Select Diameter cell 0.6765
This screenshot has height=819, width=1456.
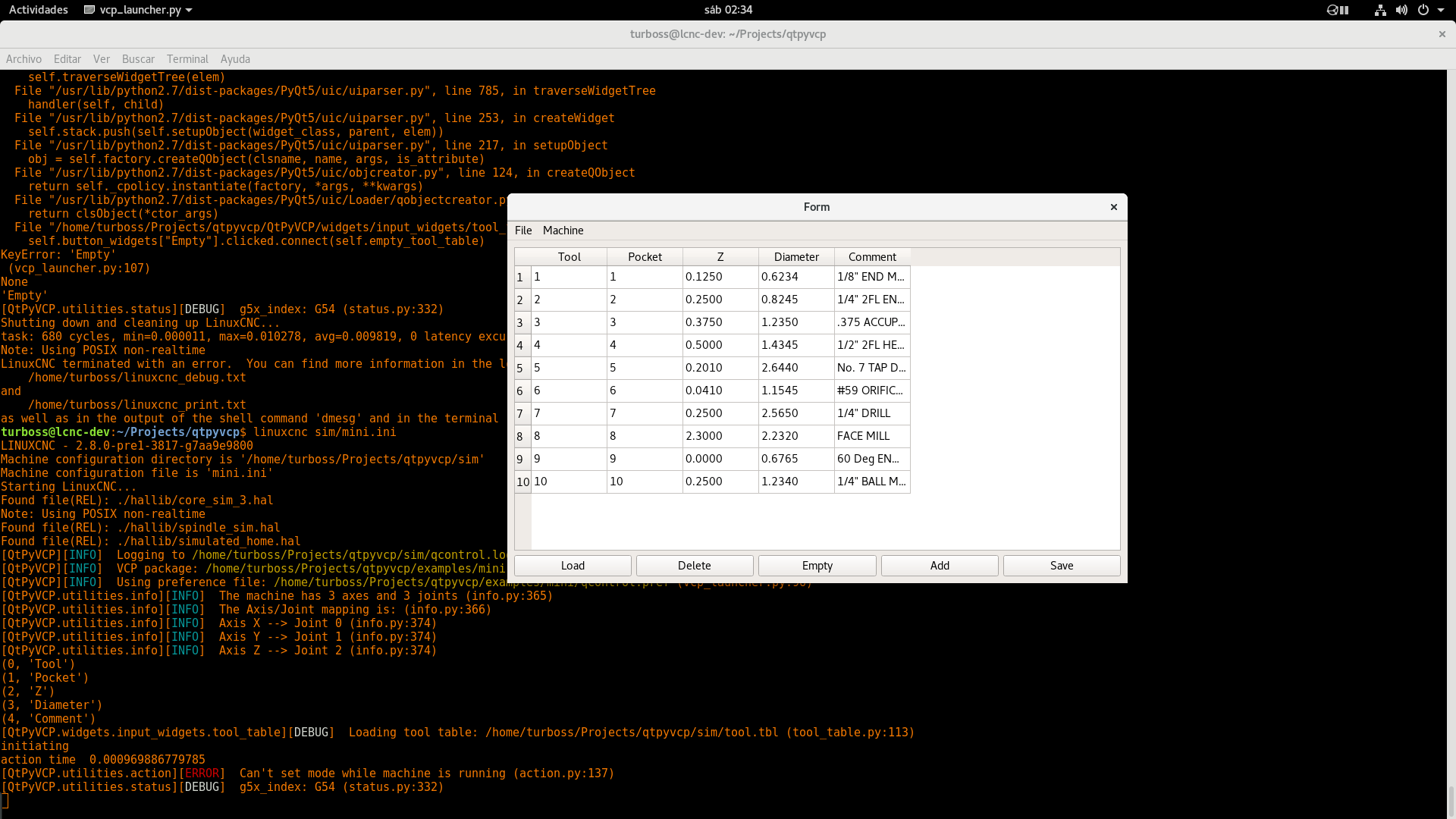tap(796, 459)
